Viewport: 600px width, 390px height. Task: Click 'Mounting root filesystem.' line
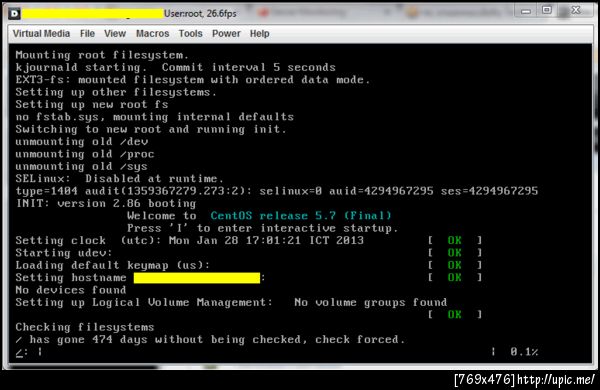(x=102, y=55)
